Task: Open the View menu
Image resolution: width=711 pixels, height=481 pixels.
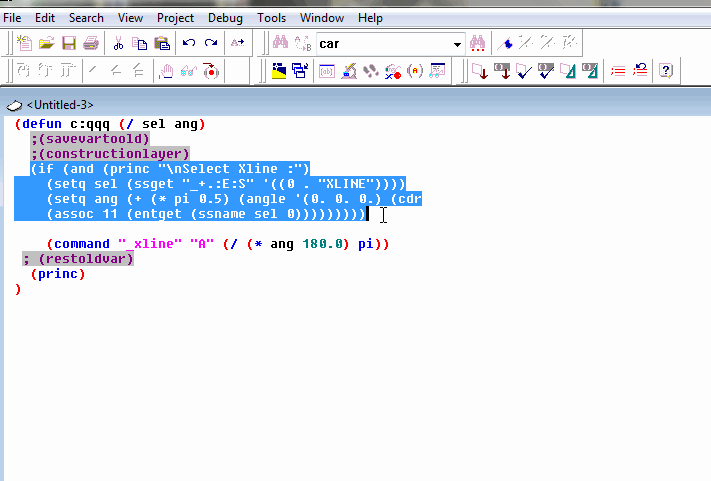Action: (x=130, y=18)
